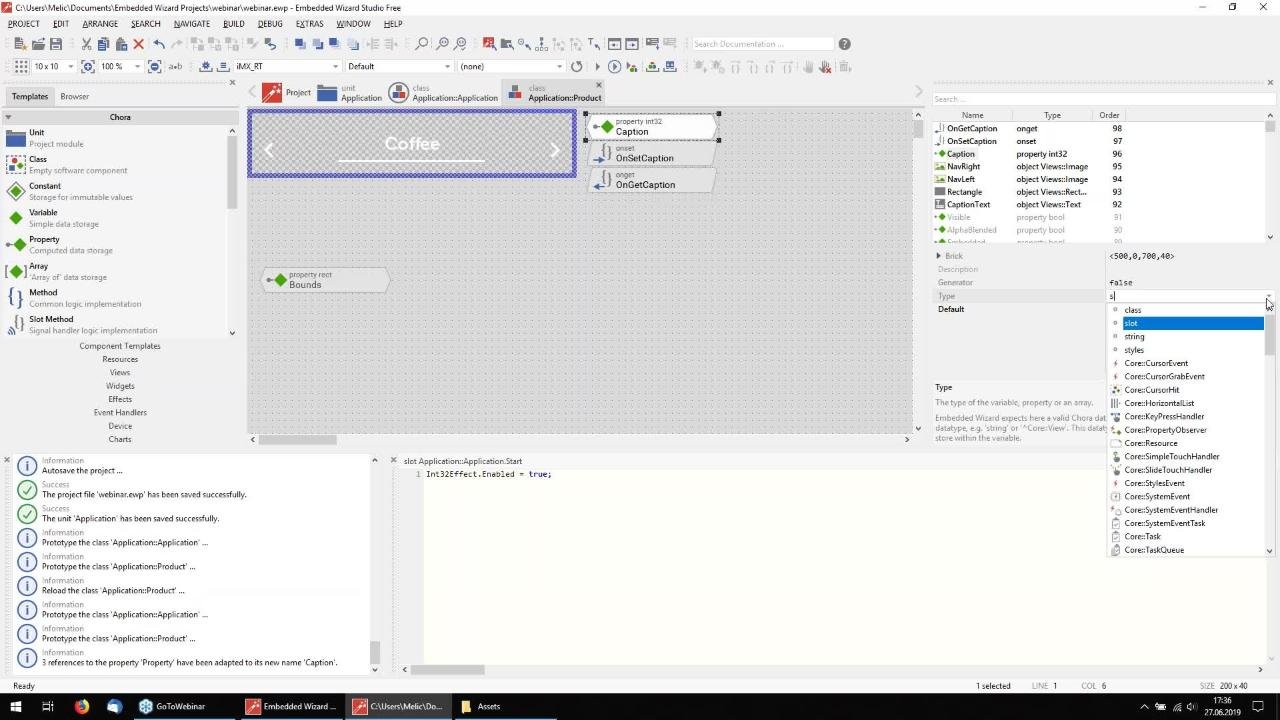Select the CaptionText member row
The width and height of the screenshot is (1280, 720).
pyautogui.click(x=1098, y=204)
